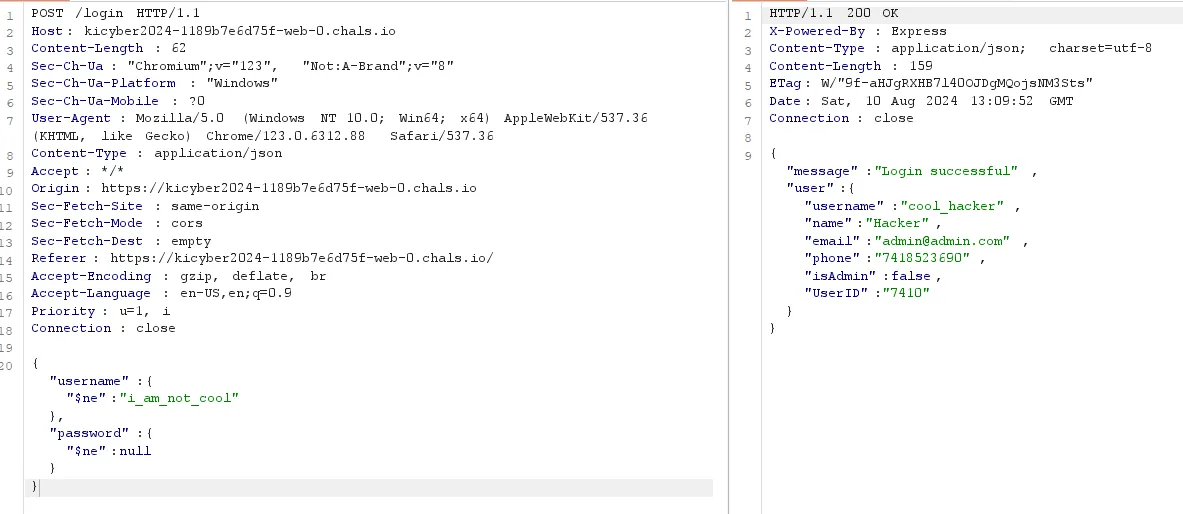Screen dimensions: 1183x514
Task: Click the Date: Sat, 10 Aug 2024 header
Action: pos(920,100)
